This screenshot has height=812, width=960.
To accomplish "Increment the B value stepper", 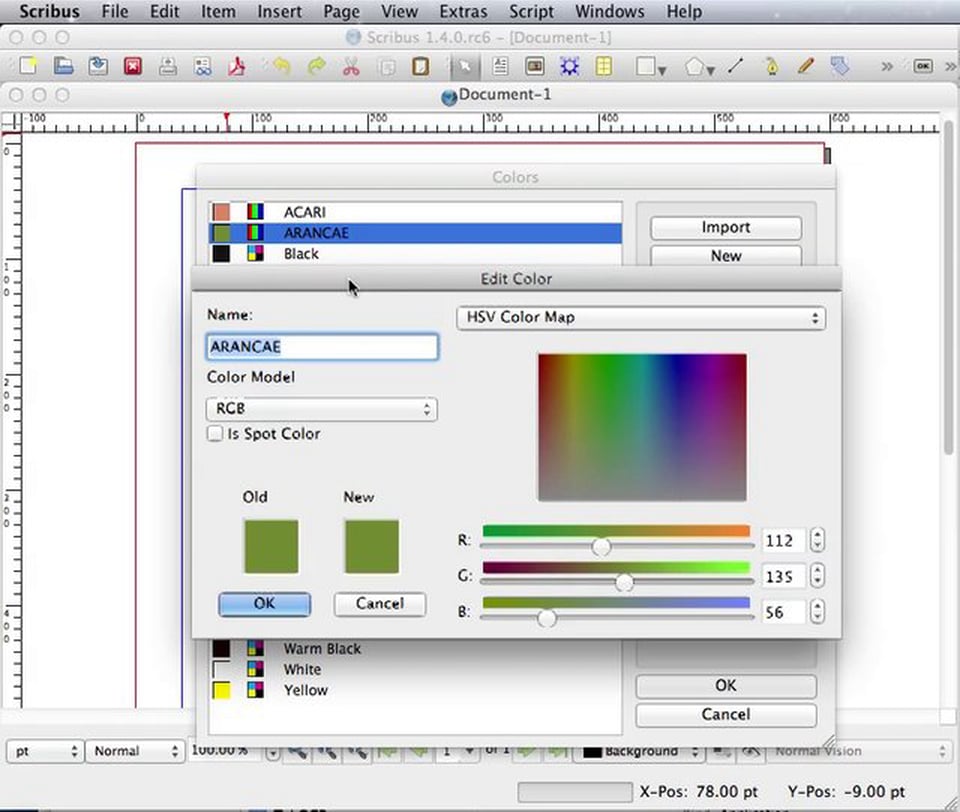I will point(817,607).
